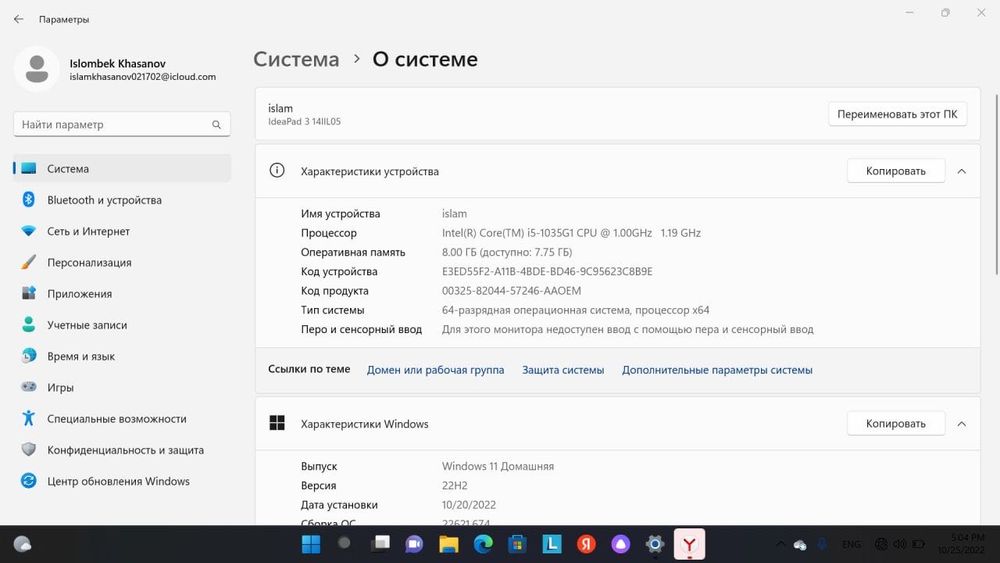Viewport: 1000px width, 563px height.
Task: Open Приложения settings
Action: coord(122,293)
